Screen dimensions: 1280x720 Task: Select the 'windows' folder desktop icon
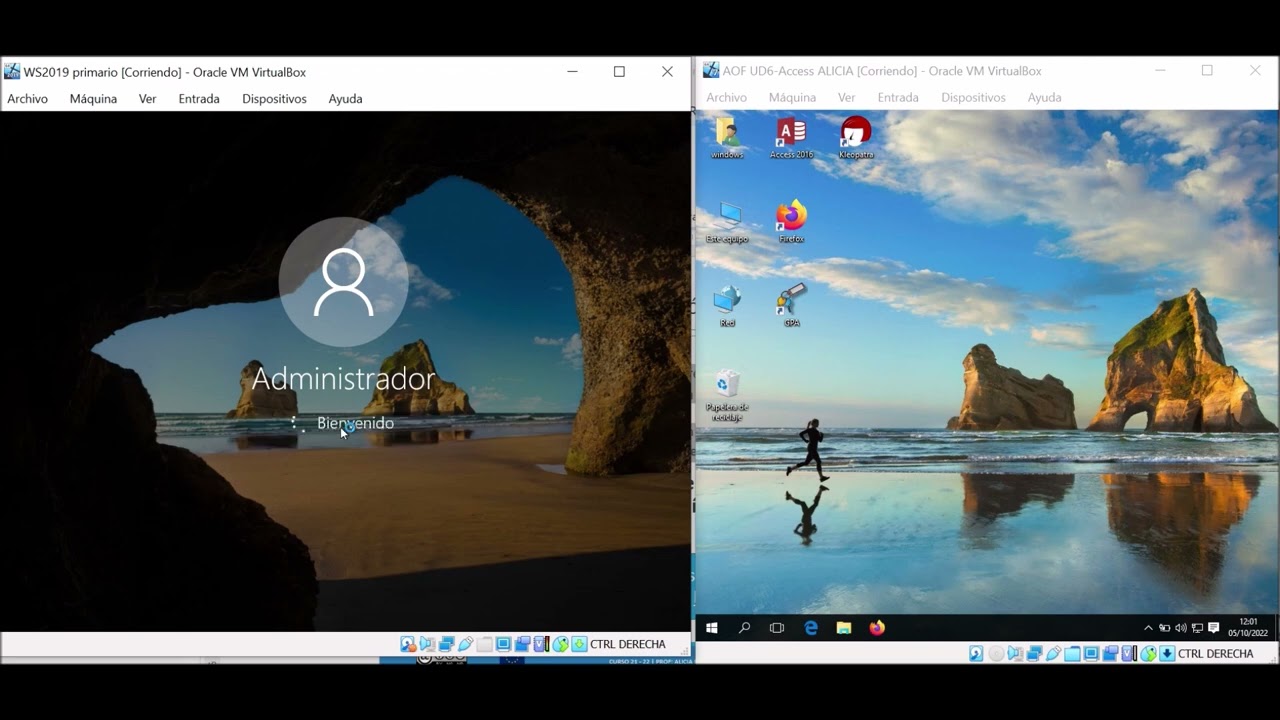point(727,138)
